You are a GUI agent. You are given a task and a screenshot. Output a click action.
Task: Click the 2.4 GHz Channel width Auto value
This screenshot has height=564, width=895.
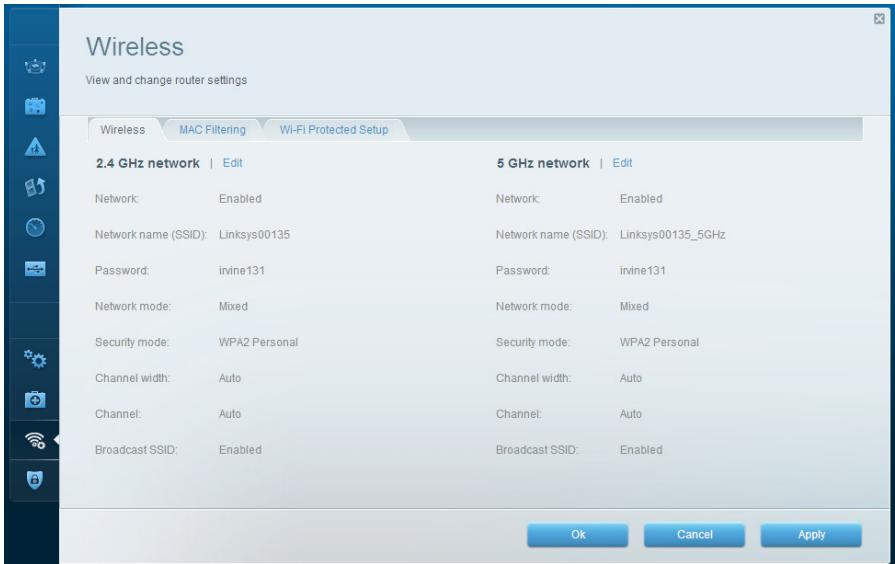pos(230,378)
